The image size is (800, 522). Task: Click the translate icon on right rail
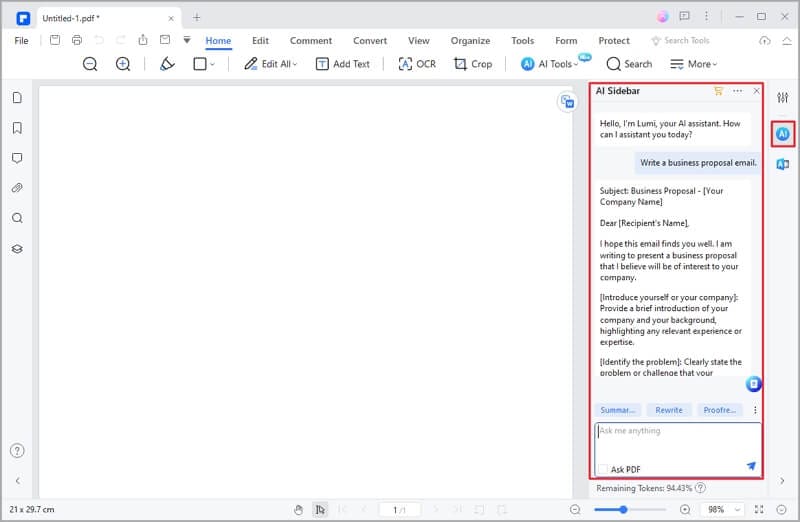(x=783, y=164)
